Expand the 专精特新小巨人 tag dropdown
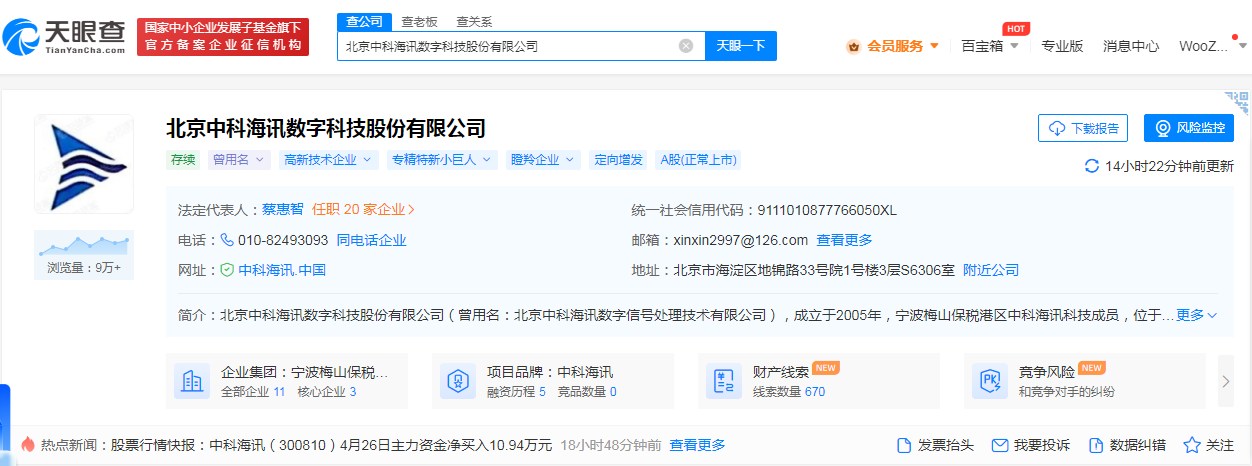1252x466 pixels. pyautogui.click(x=443, y=160)
